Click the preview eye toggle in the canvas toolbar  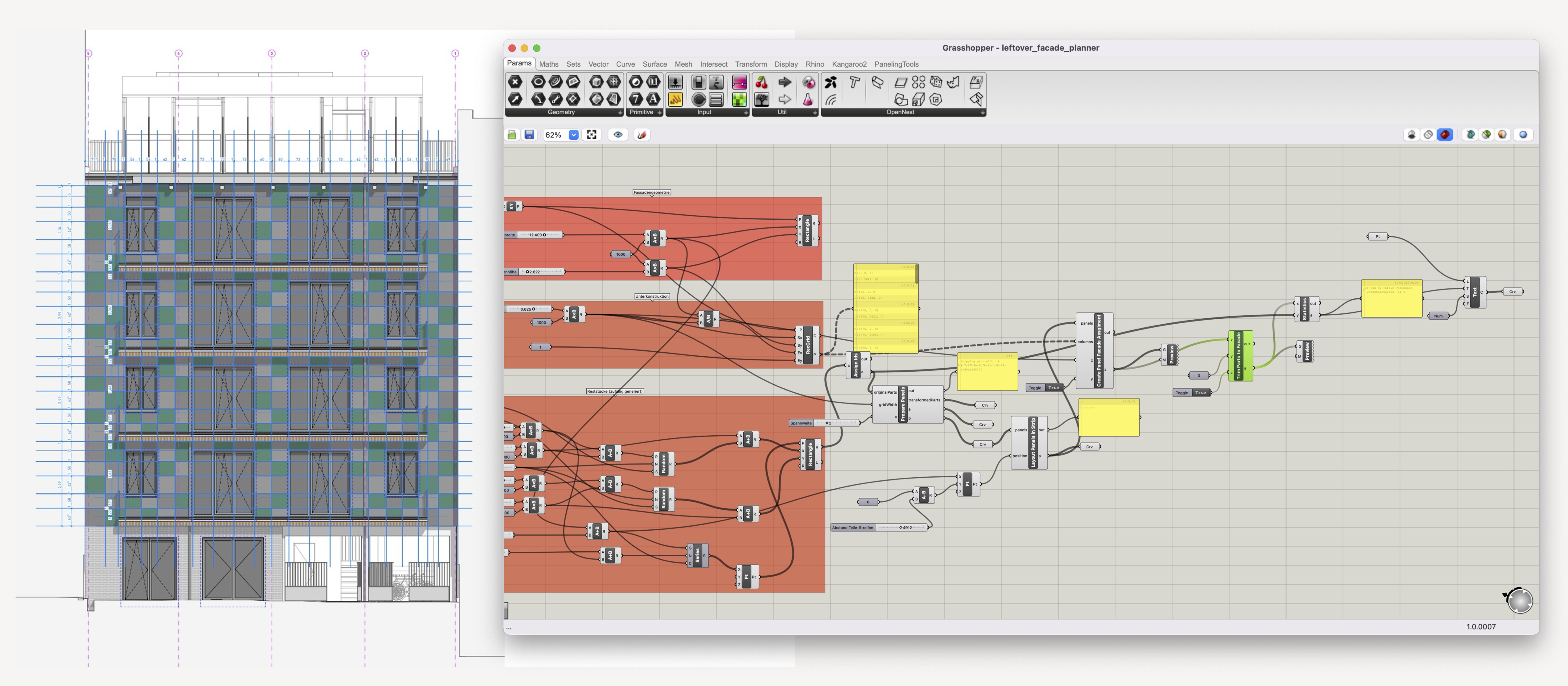pyautogui.click(x=618, y=135)
